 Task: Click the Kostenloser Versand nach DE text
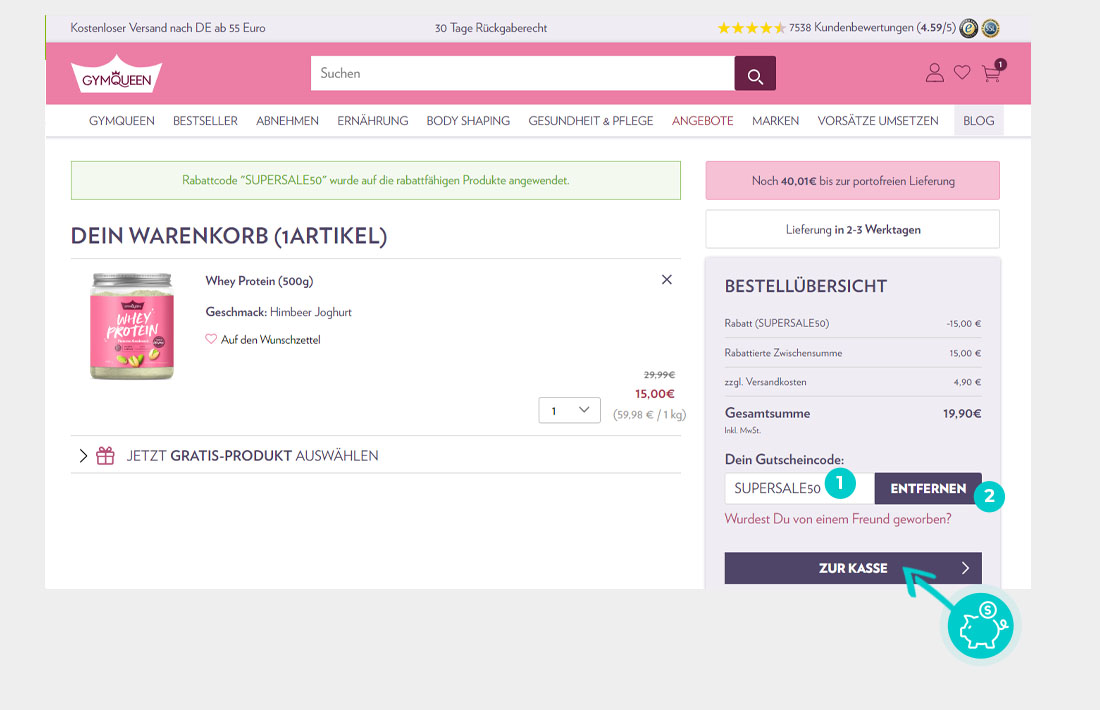[168, 28]
